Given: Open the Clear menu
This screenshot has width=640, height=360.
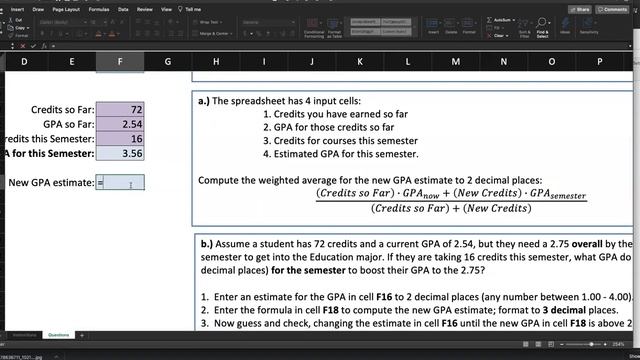Looking at the screenshot, I should tap(498, 36).
